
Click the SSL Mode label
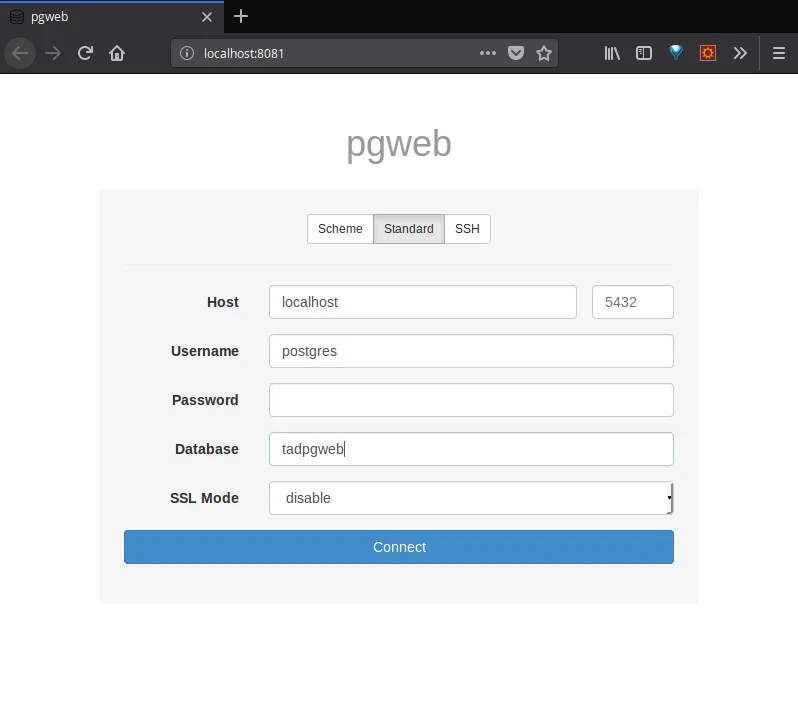(204, 497)
